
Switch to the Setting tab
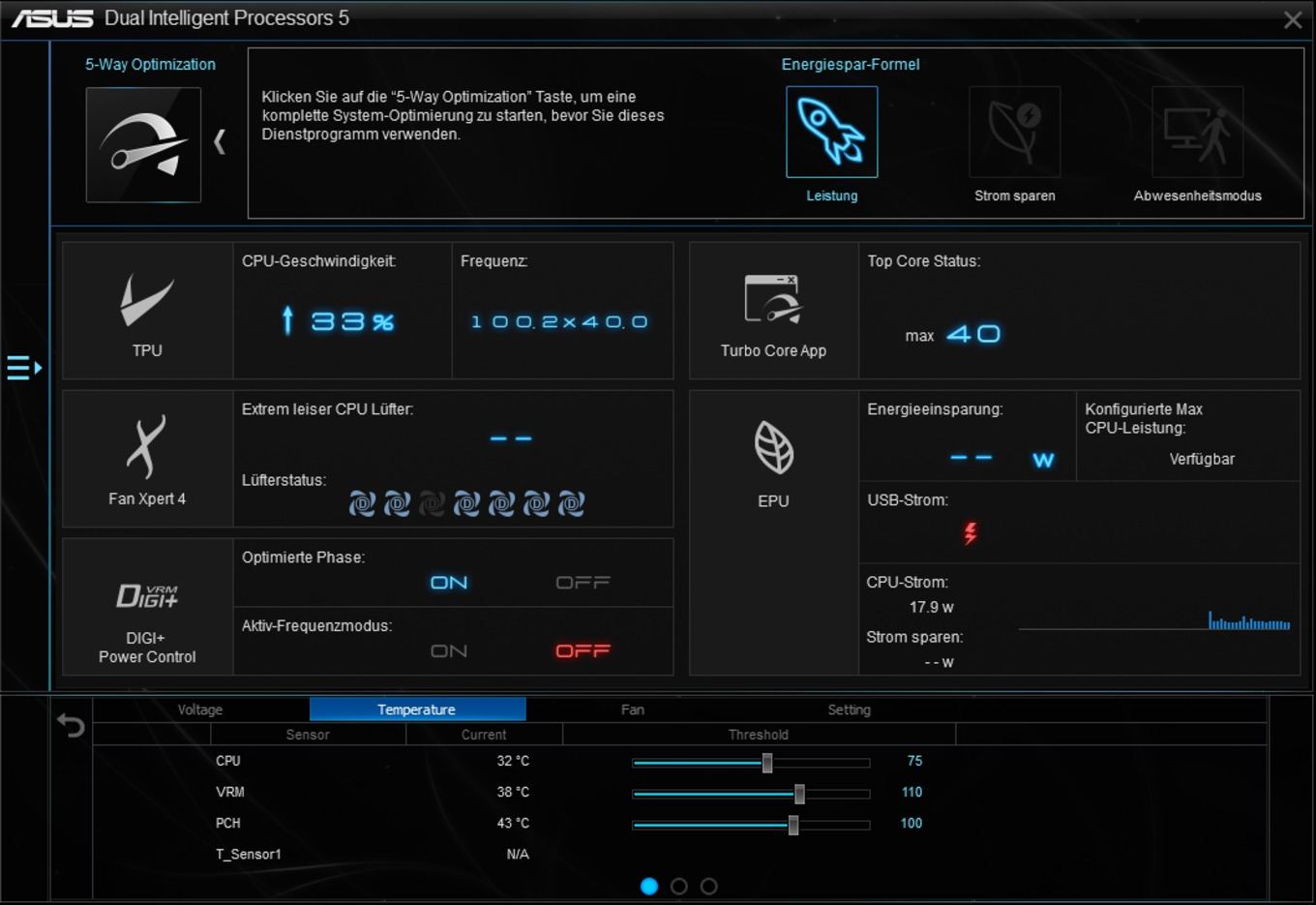850,709
